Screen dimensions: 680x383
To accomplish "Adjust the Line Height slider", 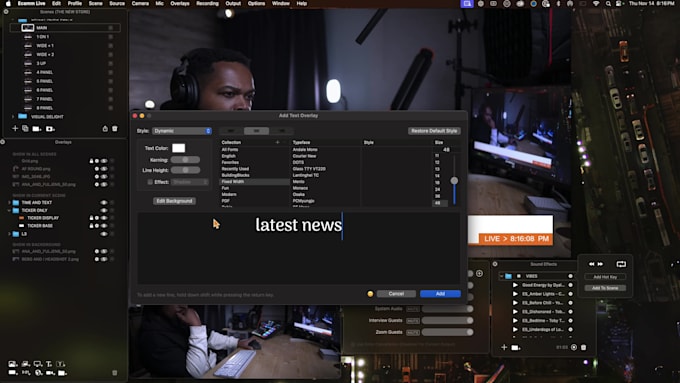I will point(185,170).
